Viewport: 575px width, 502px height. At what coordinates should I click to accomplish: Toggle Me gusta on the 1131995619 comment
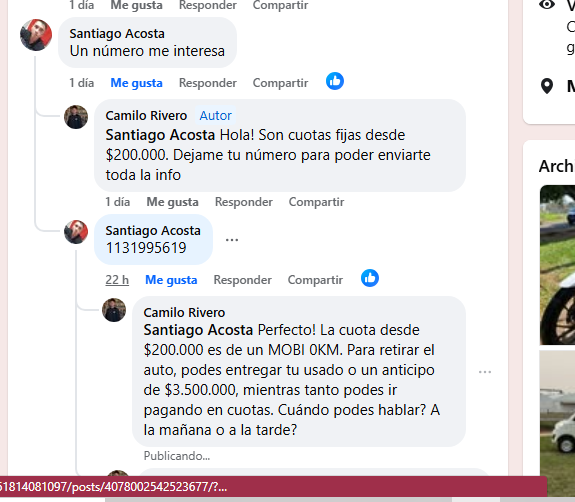pos(171,280)
